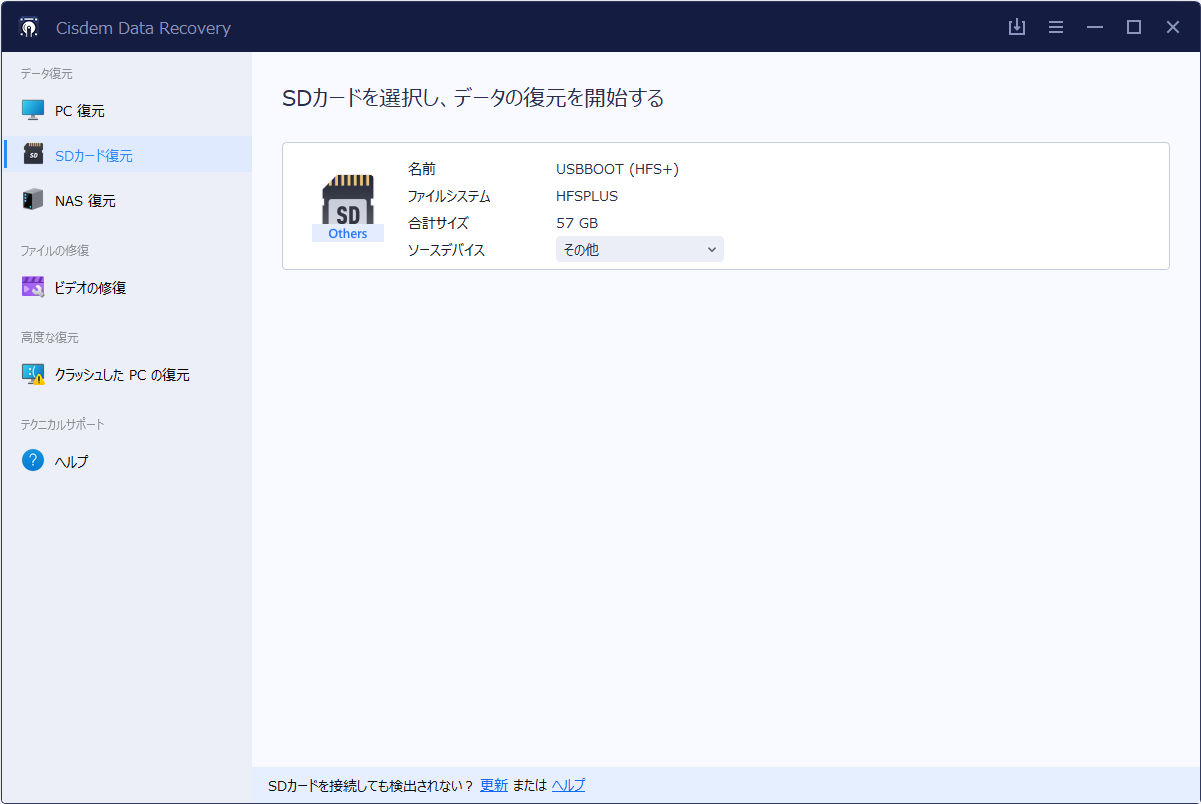Select the USBBOOT (HFS+) device name
The width and height of the screenshot is (1201, 804).
(617, 169)
